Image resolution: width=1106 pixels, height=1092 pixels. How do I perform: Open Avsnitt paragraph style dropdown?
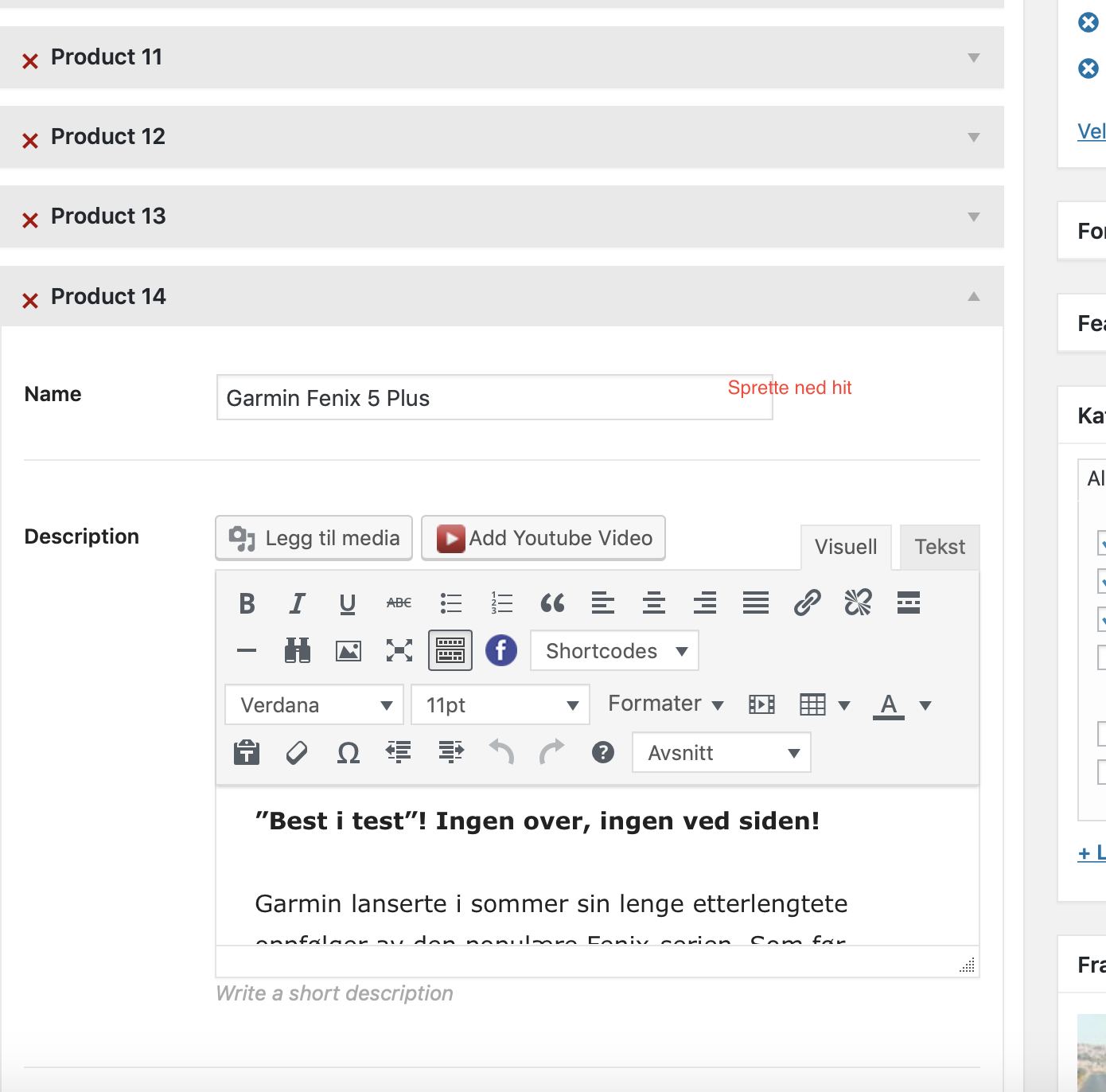tap(722, 752)
